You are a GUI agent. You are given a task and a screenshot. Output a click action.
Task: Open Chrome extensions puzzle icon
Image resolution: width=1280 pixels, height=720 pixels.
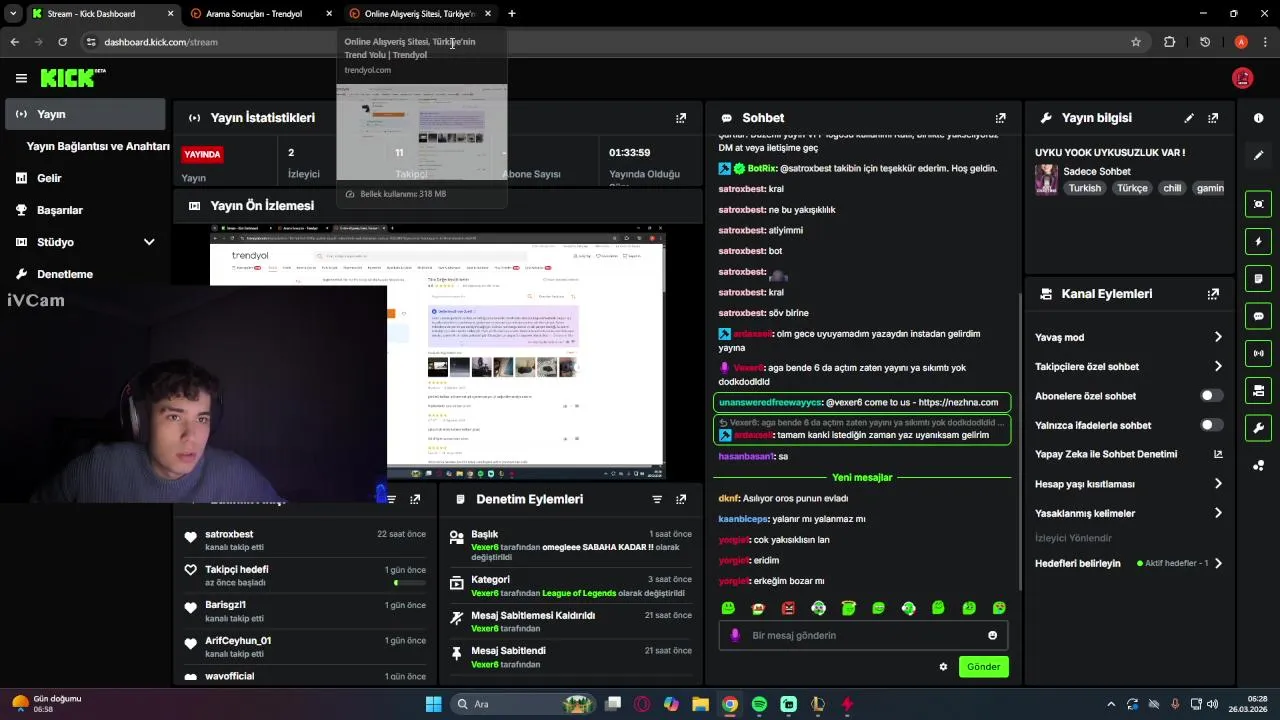point(1169,42)
